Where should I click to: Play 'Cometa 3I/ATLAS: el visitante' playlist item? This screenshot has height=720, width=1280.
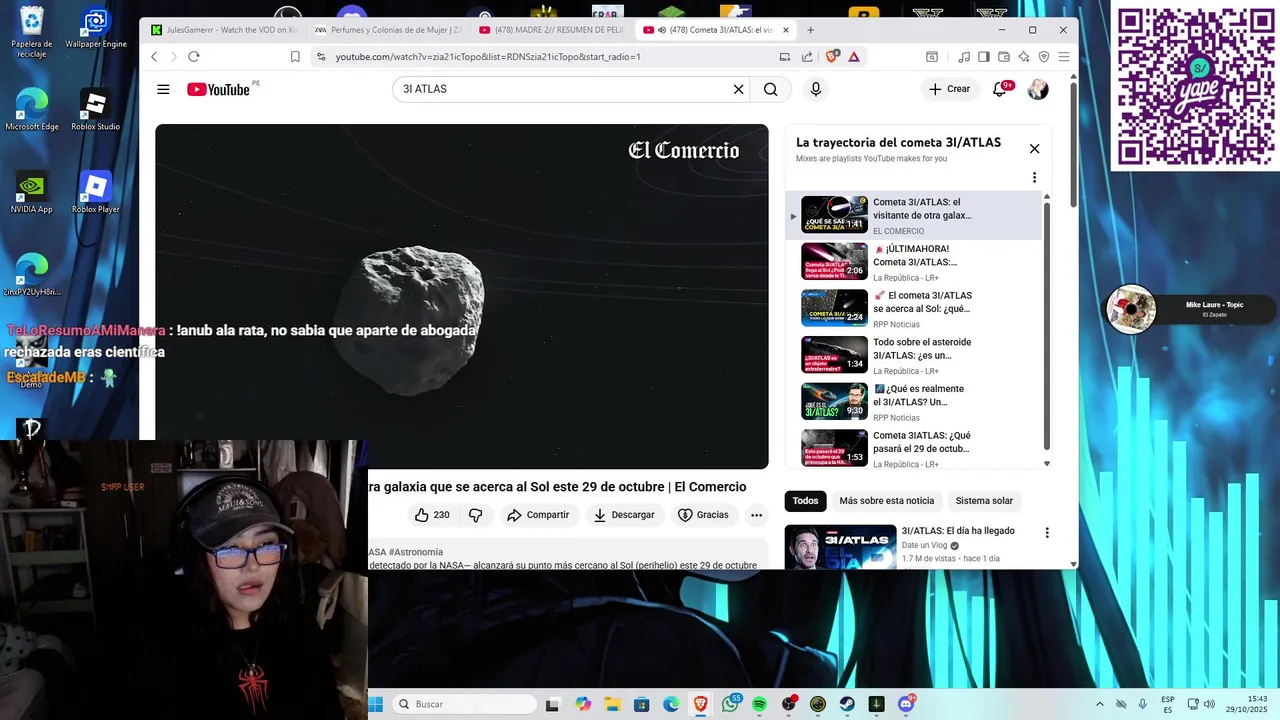913,215
